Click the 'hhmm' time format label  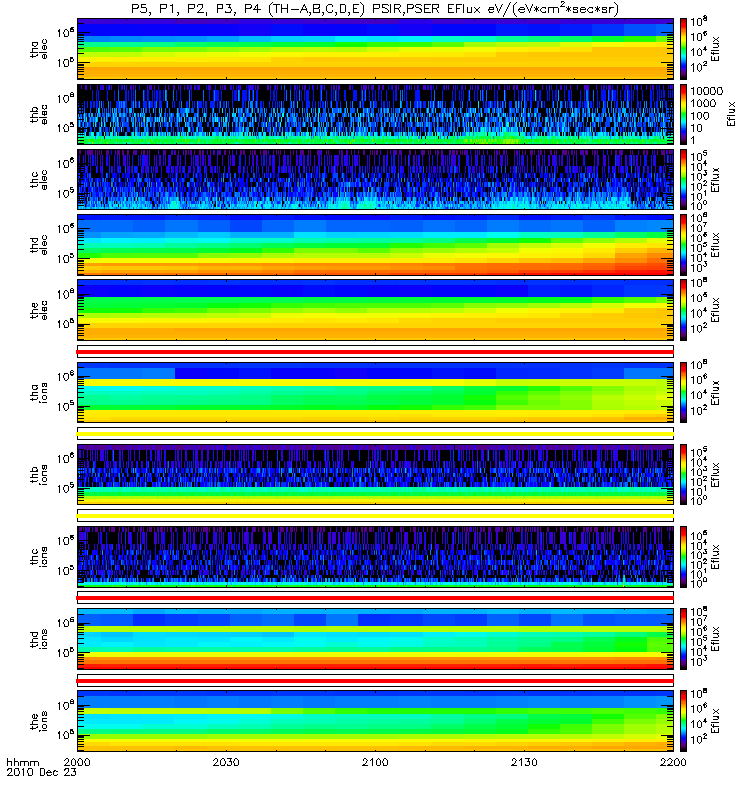pyautogui.click(x=23, y=763)
